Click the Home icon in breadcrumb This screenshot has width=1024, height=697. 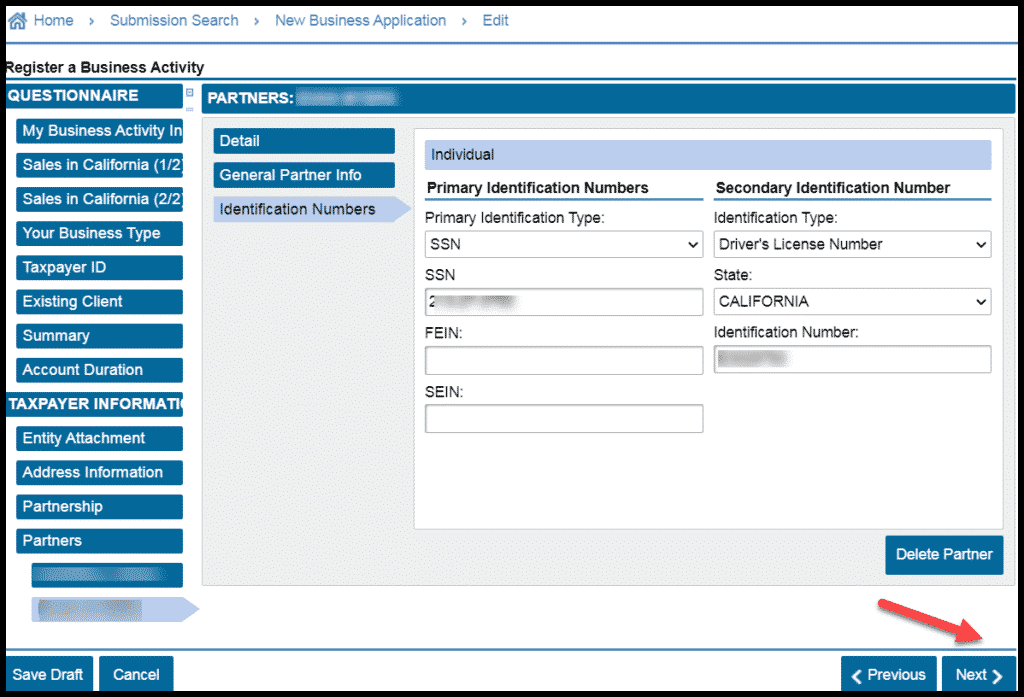tap(17, 20)
